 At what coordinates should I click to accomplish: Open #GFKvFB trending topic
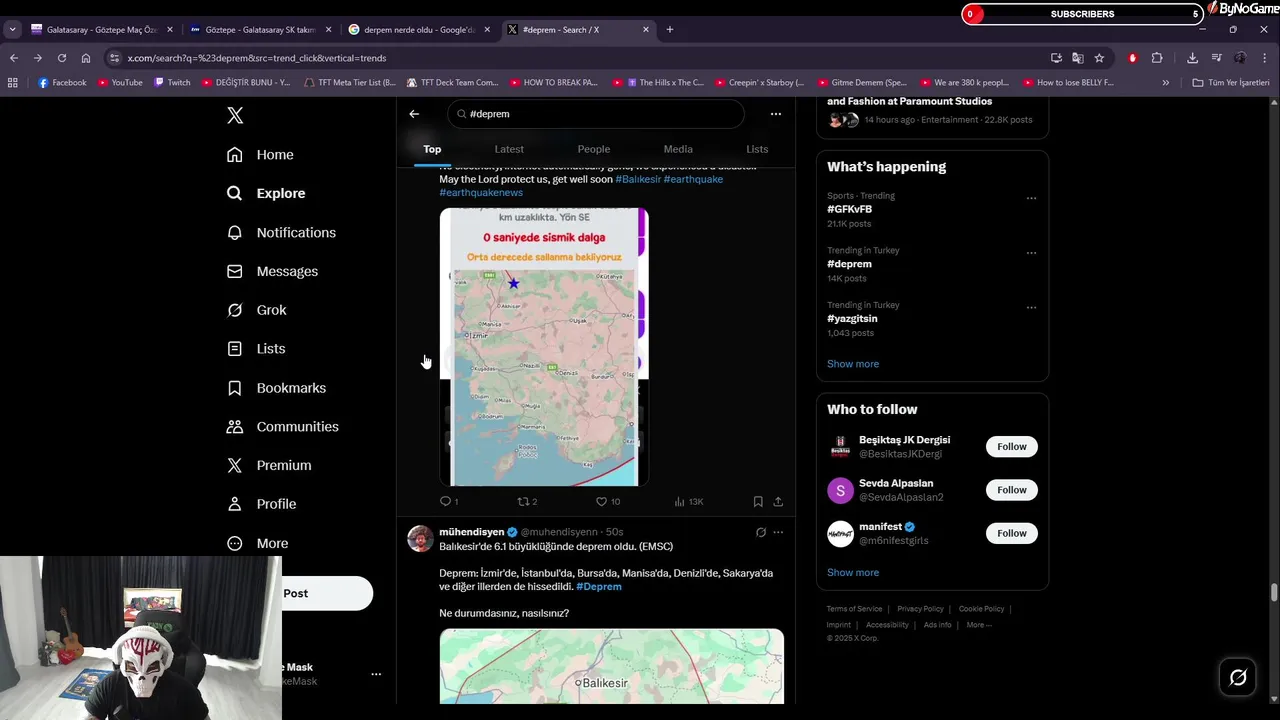[849, 209]
